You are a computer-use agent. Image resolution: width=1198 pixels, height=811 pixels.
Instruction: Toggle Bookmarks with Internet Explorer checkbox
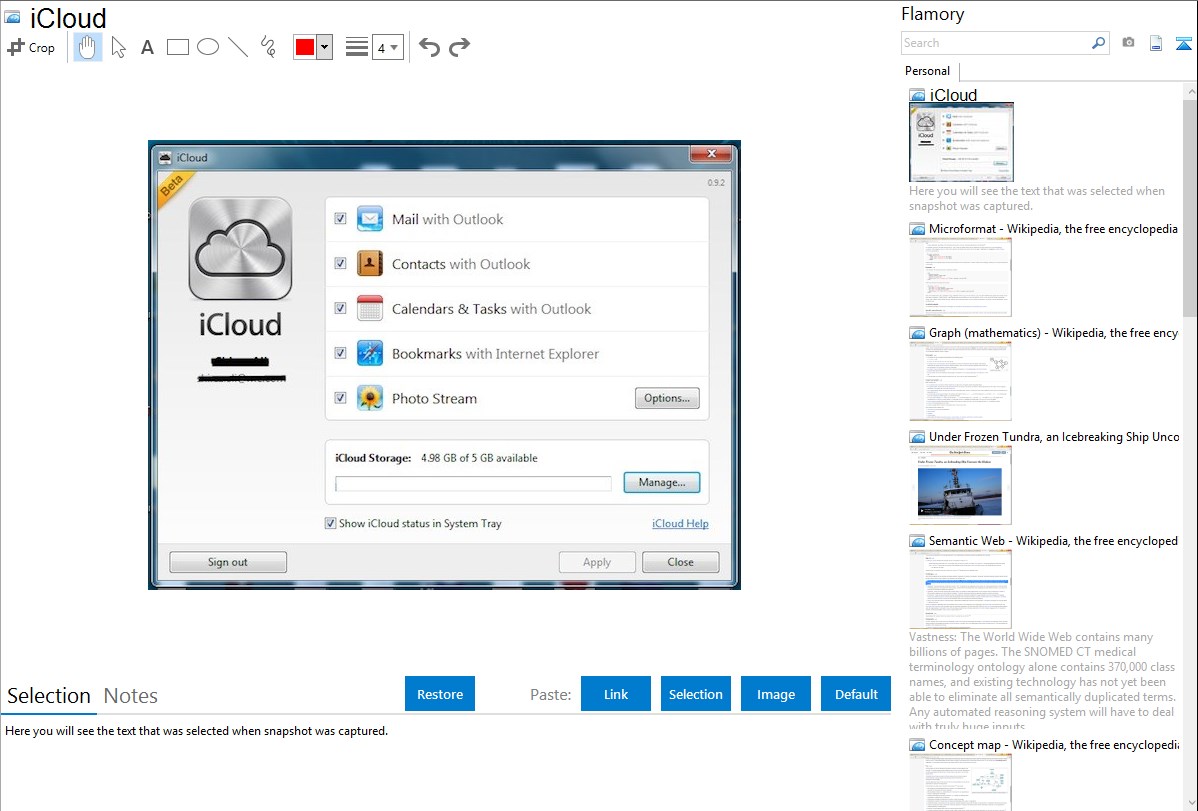341,353
